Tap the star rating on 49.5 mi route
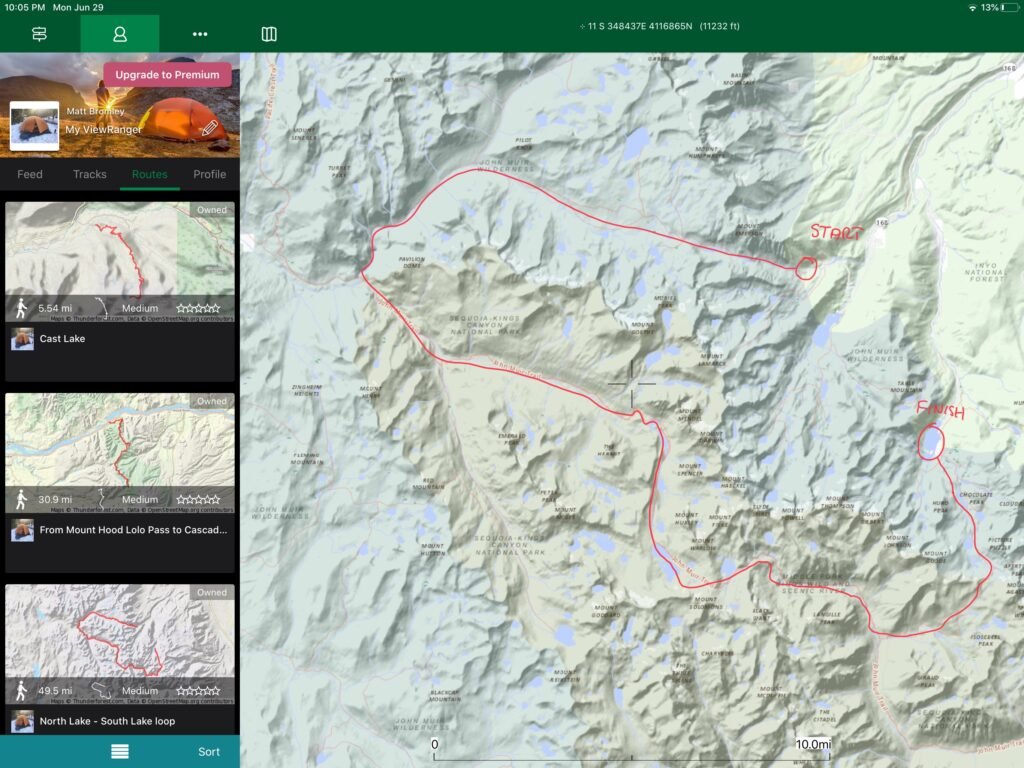Viewport: 1024px width, 768px height. click(198, 691)
